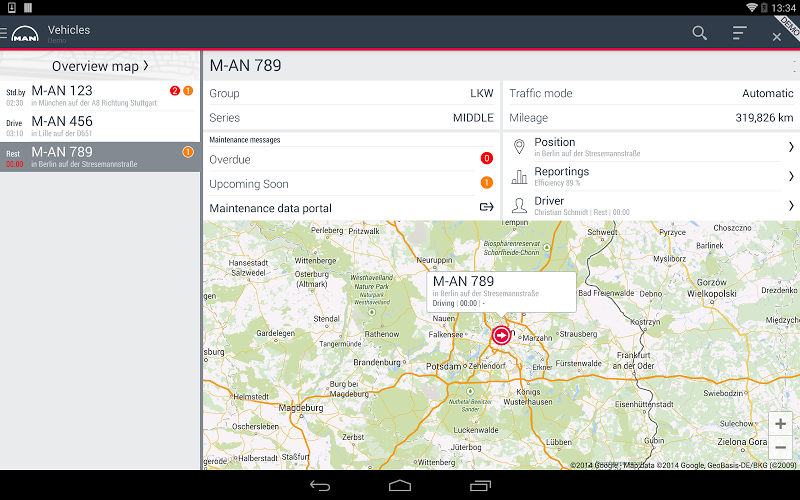Click the M-AN 789 detail heading
Viewport: 800px width, 500px height.
(x=245, y=65)
